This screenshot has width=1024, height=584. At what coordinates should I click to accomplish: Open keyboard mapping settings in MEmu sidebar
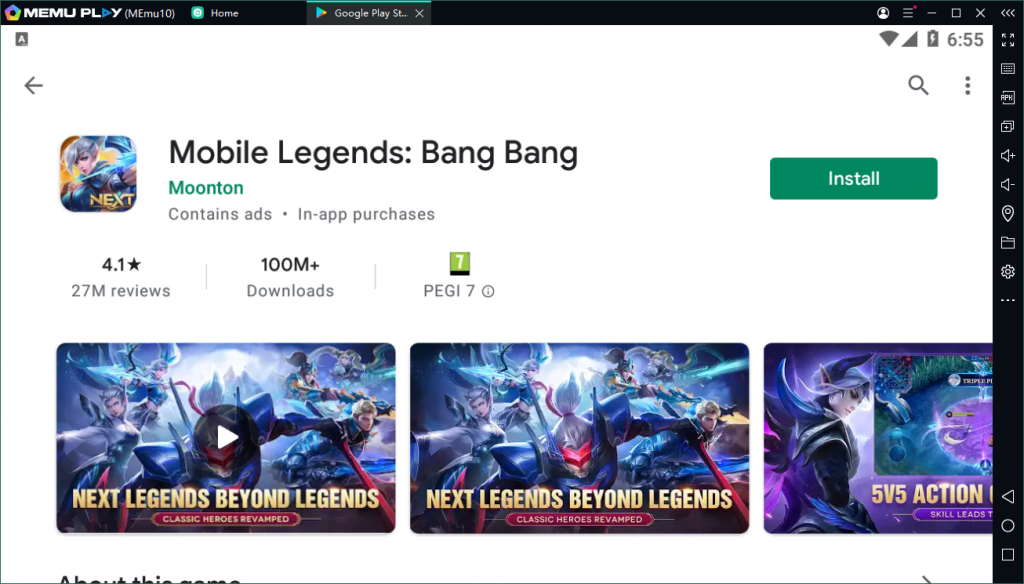coord(1008,66)
